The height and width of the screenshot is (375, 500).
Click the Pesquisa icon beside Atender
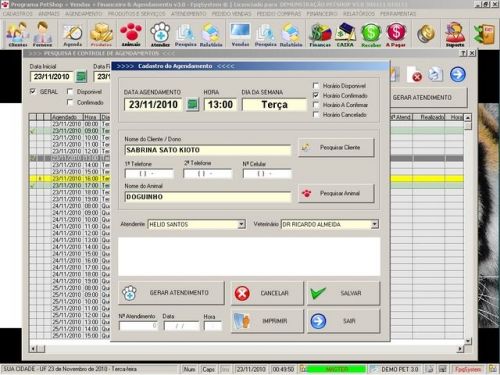[186, 34]
